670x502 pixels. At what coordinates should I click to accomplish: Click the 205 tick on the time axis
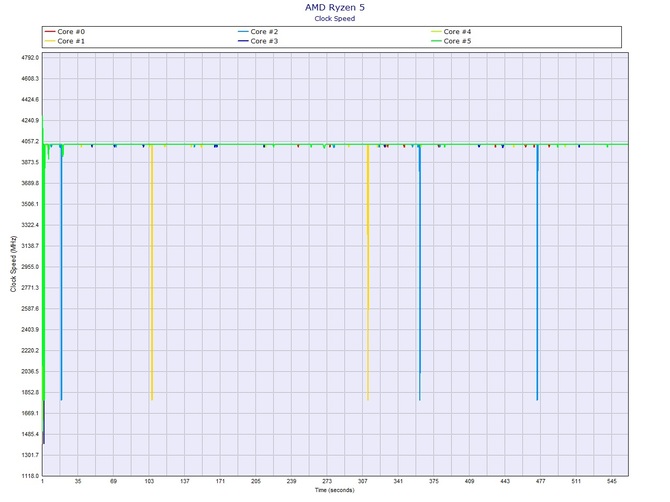pos(256,481)
